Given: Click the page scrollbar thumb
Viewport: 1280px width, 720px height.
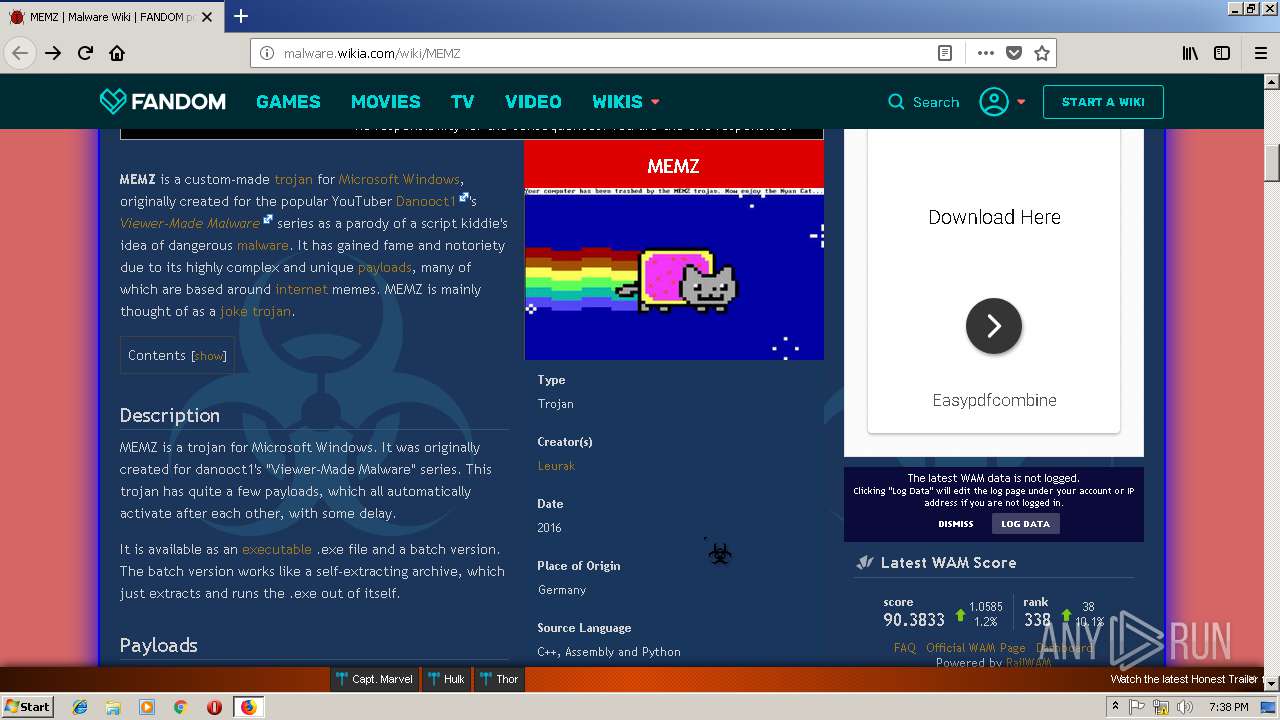Looking at the screenshot, I should point(1272,164).
